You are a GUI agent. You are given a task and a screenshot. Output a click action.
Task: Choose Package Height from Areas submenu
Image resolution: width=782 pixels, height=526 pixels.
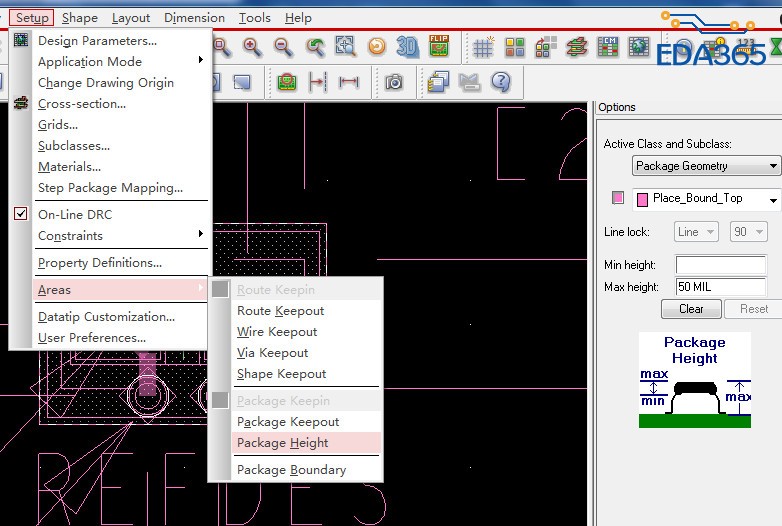pyautogui.click(x=283, y=443)
